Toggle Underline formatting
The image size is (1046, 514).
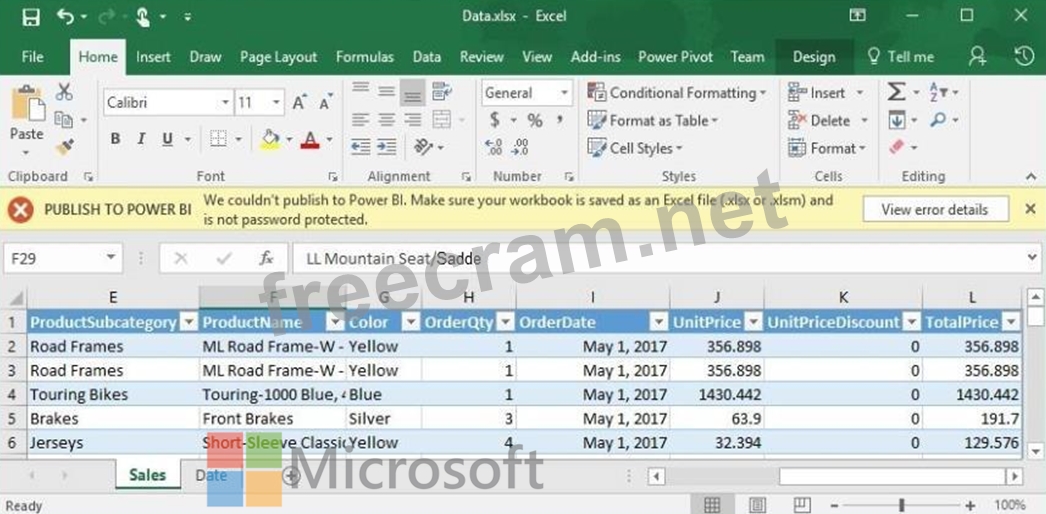click(167, 139)
